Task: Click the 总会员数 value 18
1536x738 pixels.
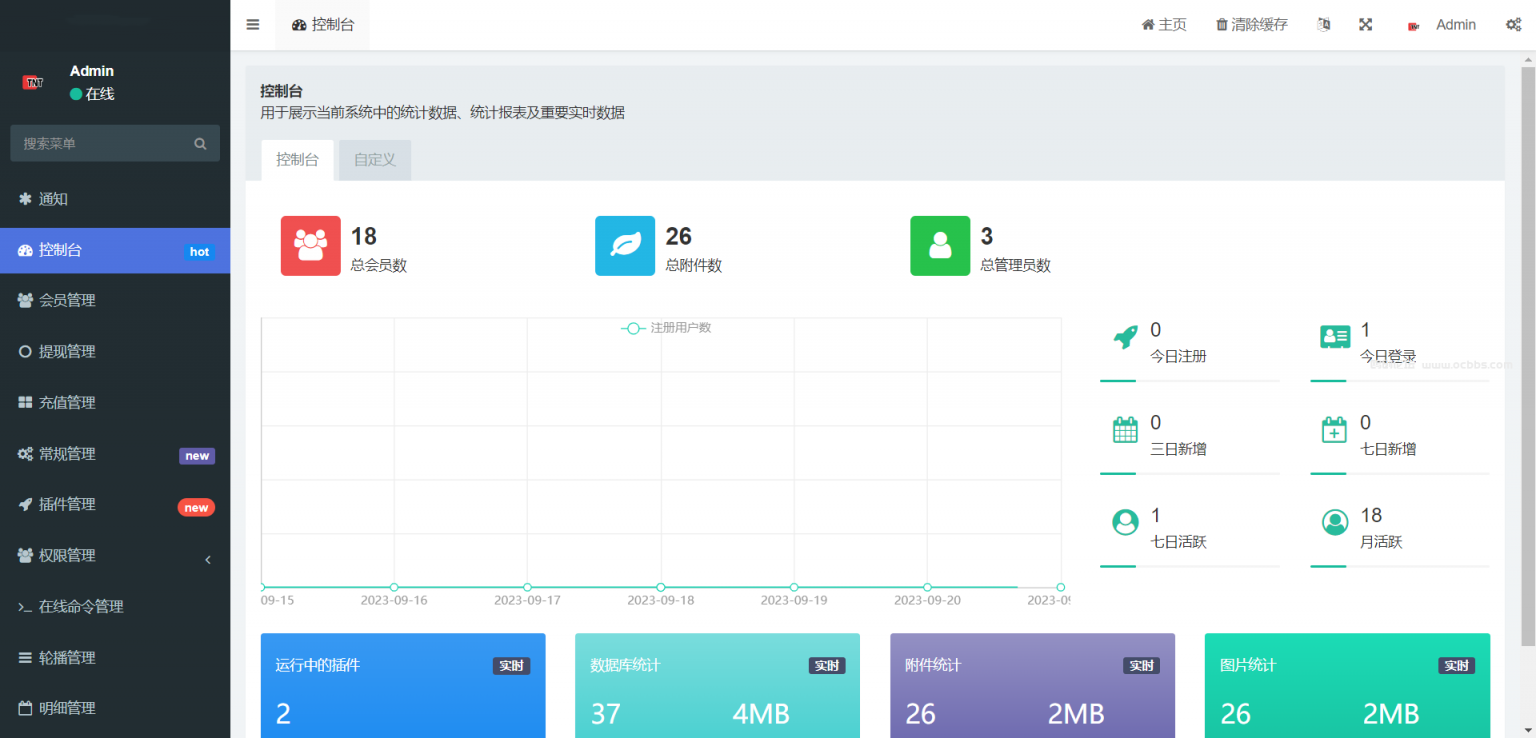Action: tap(364, 236)
